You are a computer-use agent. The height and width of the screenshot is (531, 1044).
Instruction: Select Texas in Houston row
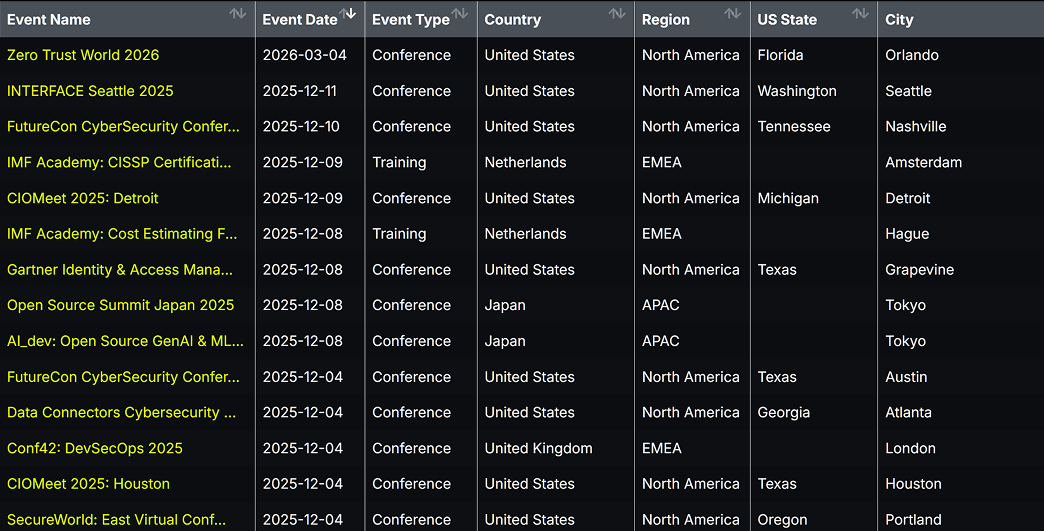pyautogui.click(x=777, y=484)
